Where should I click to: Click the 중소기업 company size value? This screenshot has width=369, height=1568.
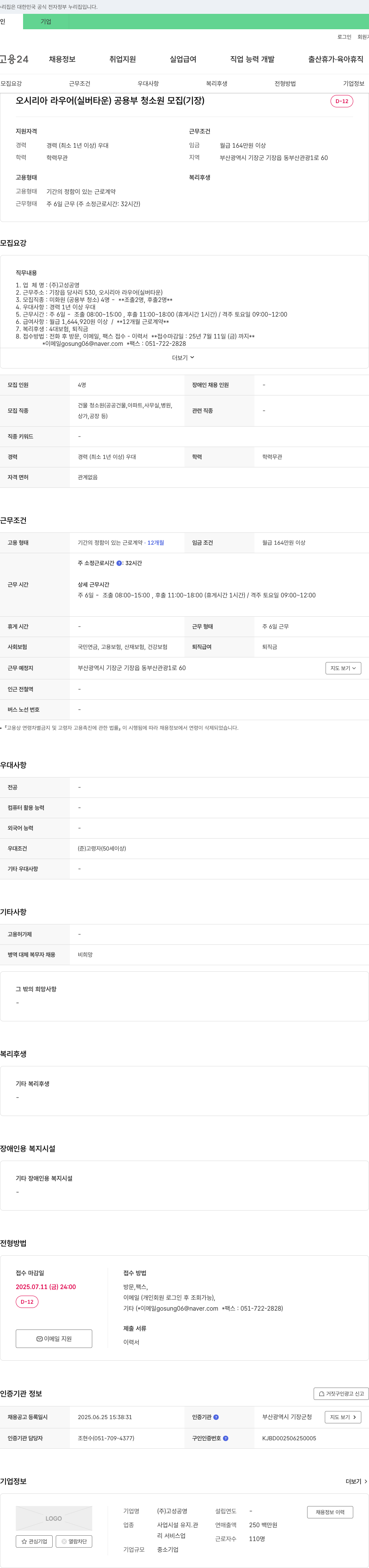click(x=168, y=1550)
